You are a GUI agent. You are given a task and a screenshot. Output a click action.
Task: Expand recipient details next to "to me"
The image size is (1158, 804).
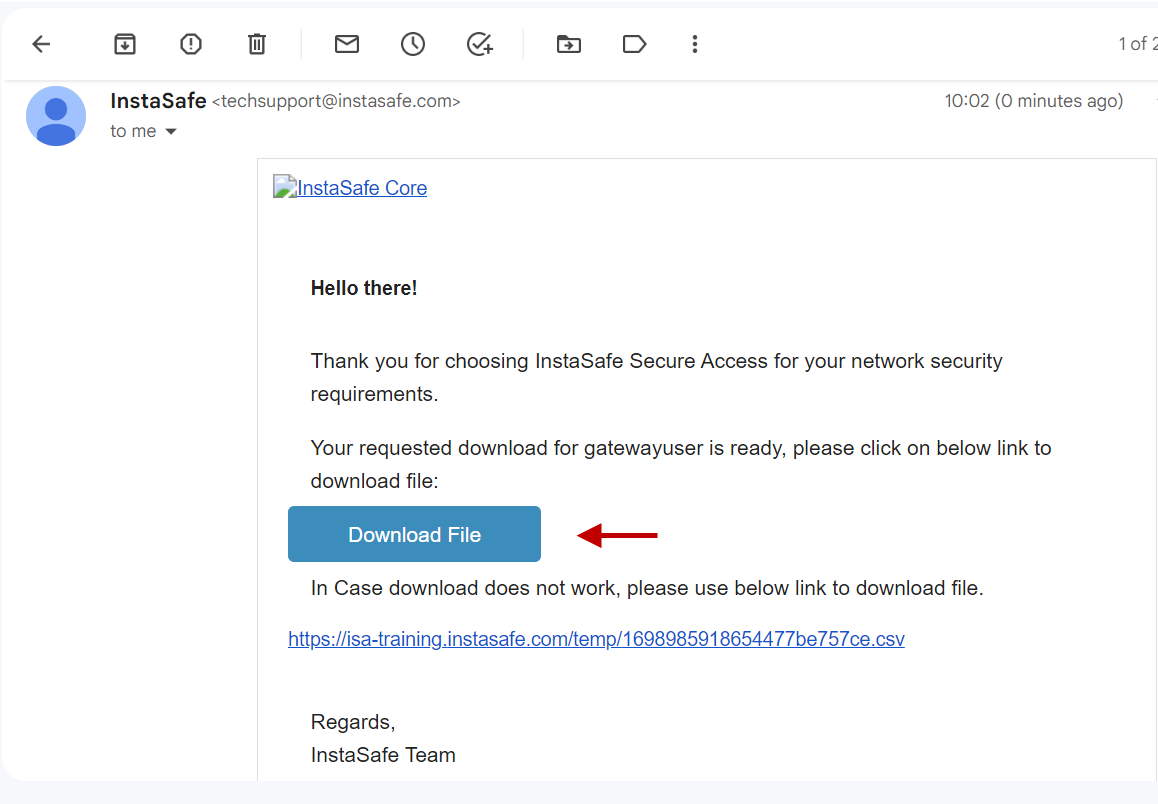[x=171, y=131]
